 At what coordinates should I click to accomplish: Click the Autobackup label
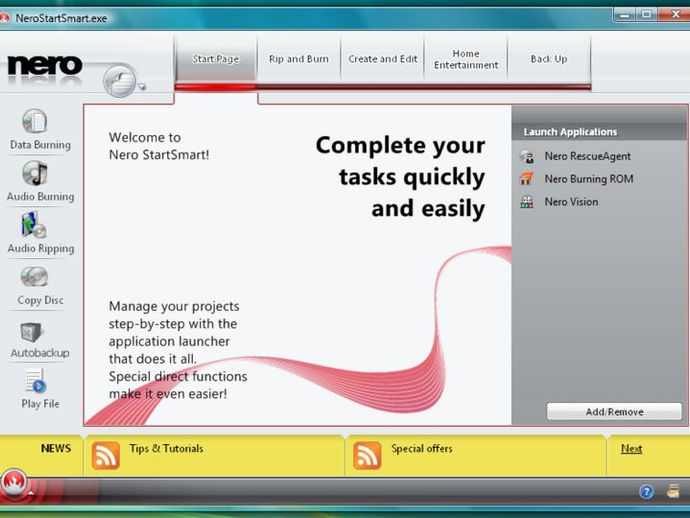click(x=40, y=353)
